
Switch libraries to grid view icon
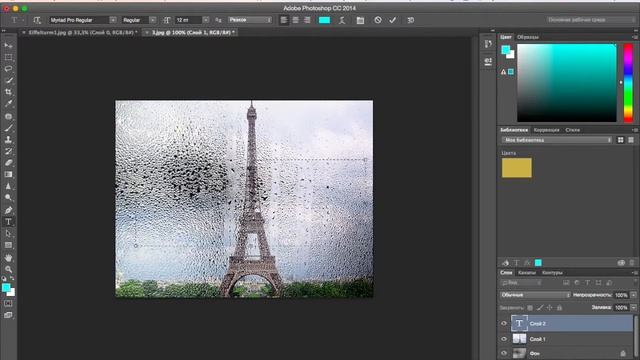pos(620,140)
